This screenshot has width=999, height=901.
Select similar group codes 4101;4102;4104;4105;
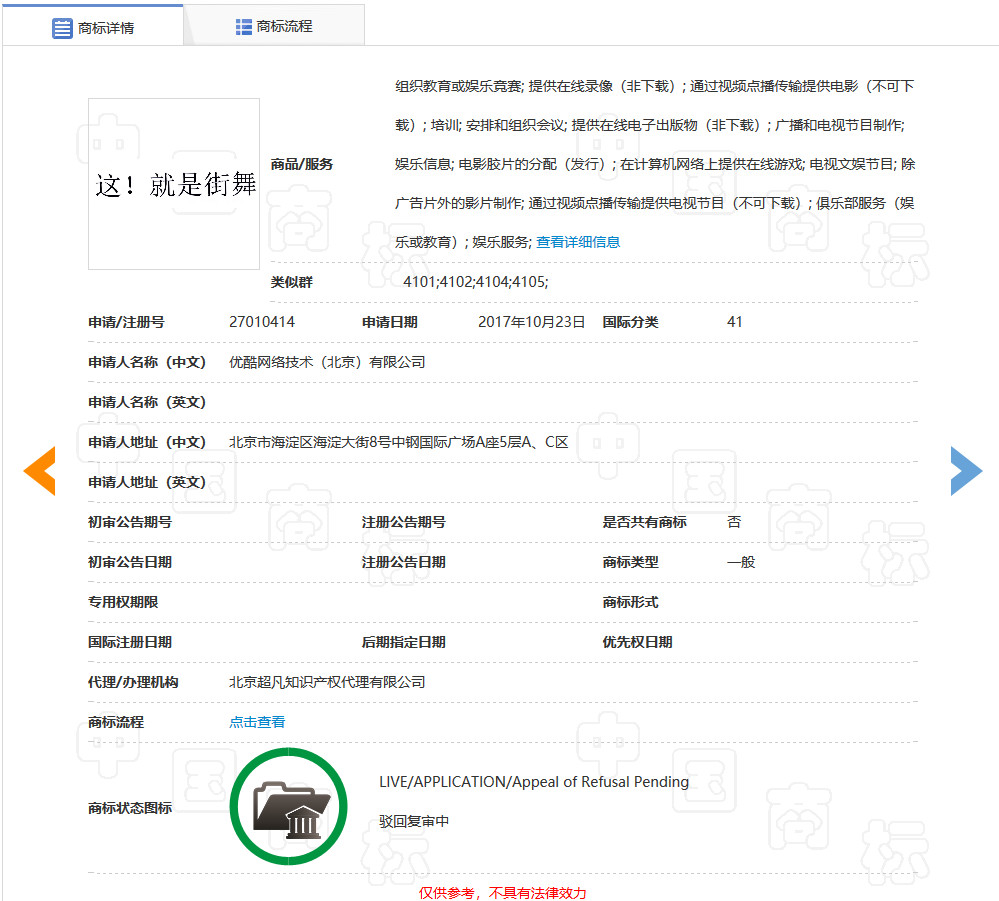point(475,282)
